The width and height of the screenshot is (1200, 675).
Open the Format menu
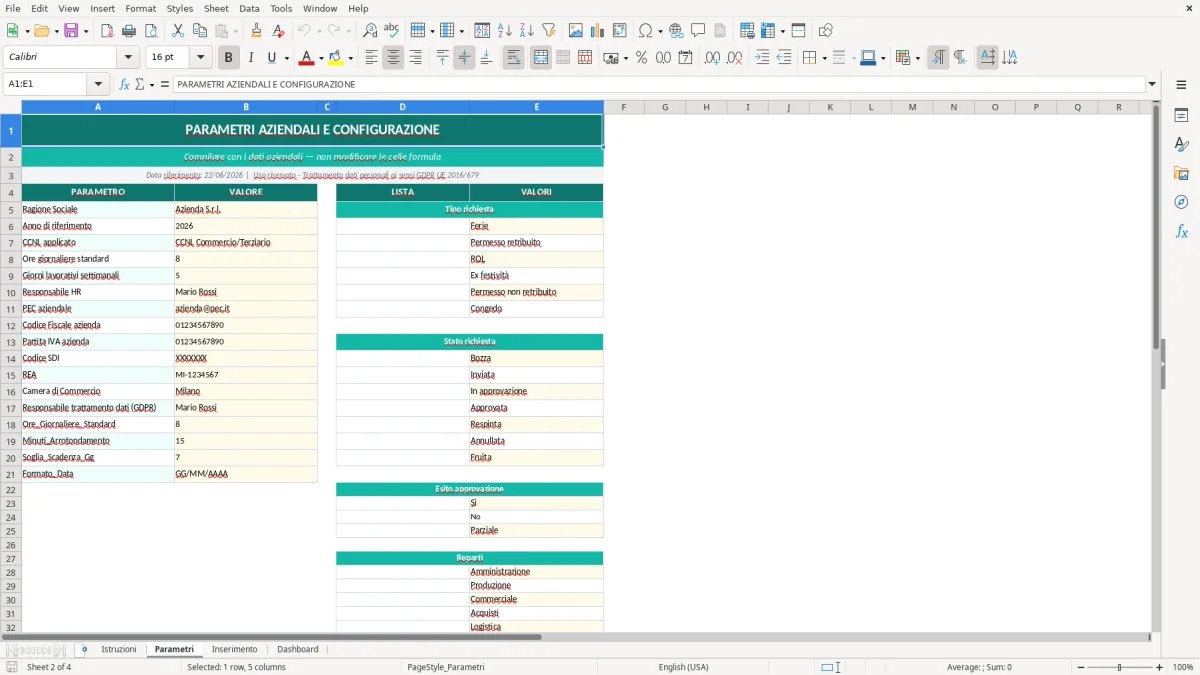(140, 8)
